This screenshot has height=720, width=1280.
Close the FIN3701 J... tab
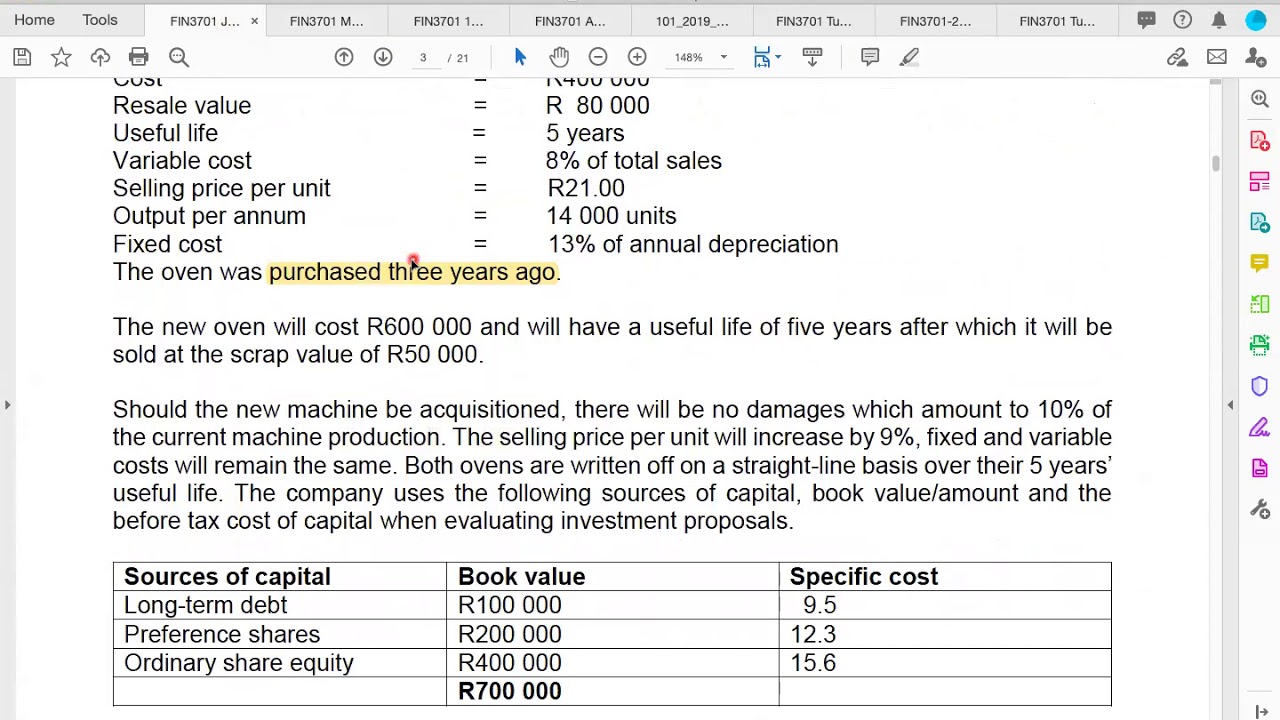[254, 21]
